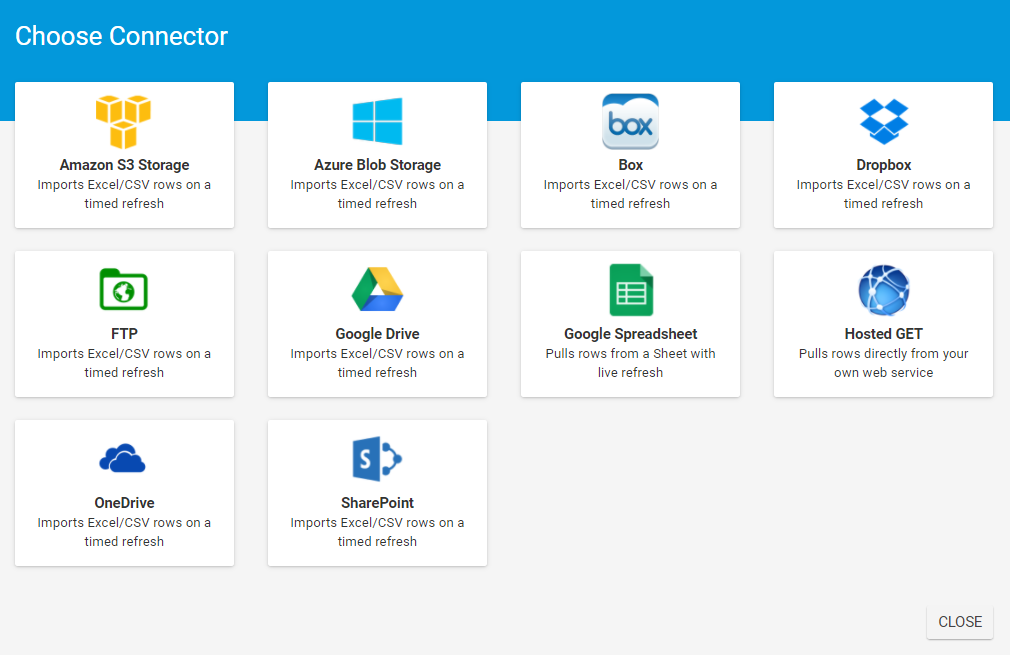Image resolution: width=1010 pixels, height=655 pixels.
Task: Select the Dropbox connector title
Action: pos(884,165)
